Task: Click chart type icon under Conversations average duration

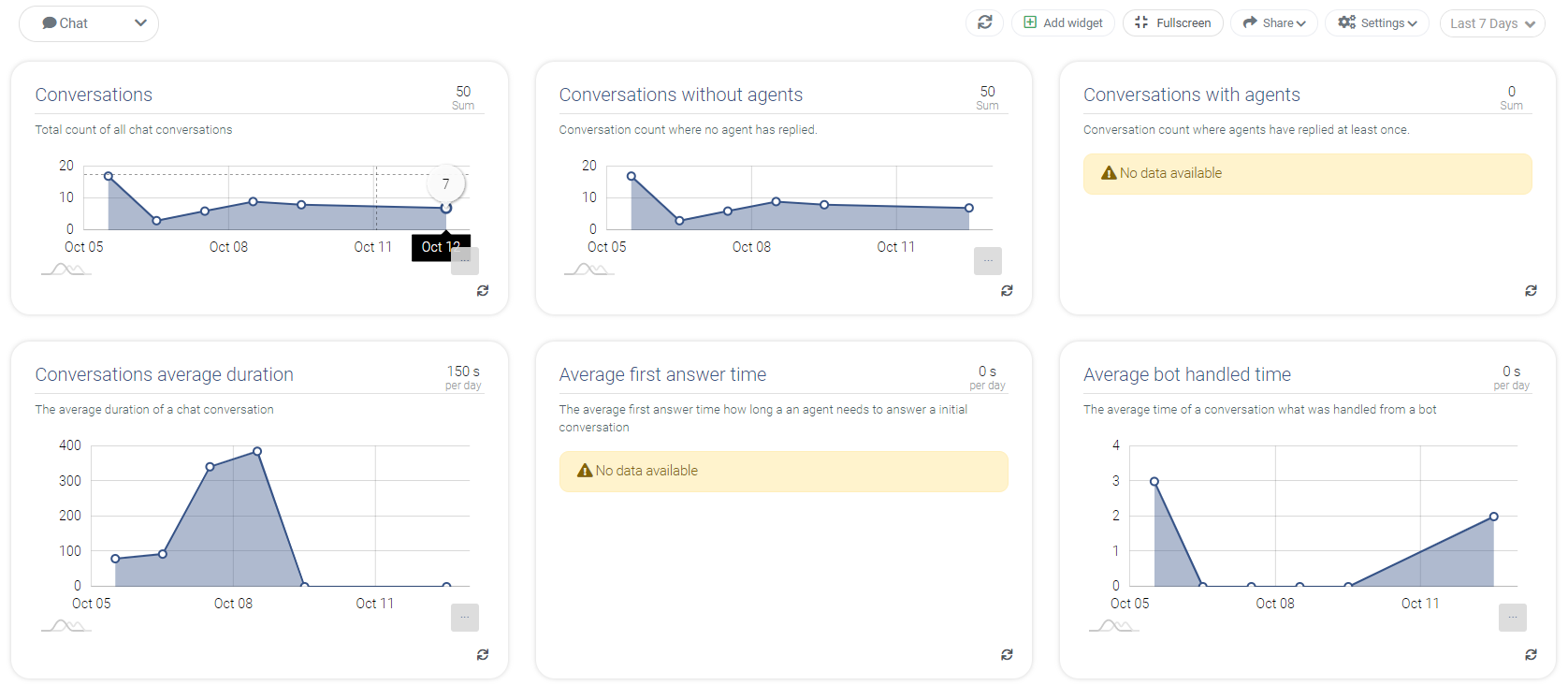Action: [x=65, y=626]
